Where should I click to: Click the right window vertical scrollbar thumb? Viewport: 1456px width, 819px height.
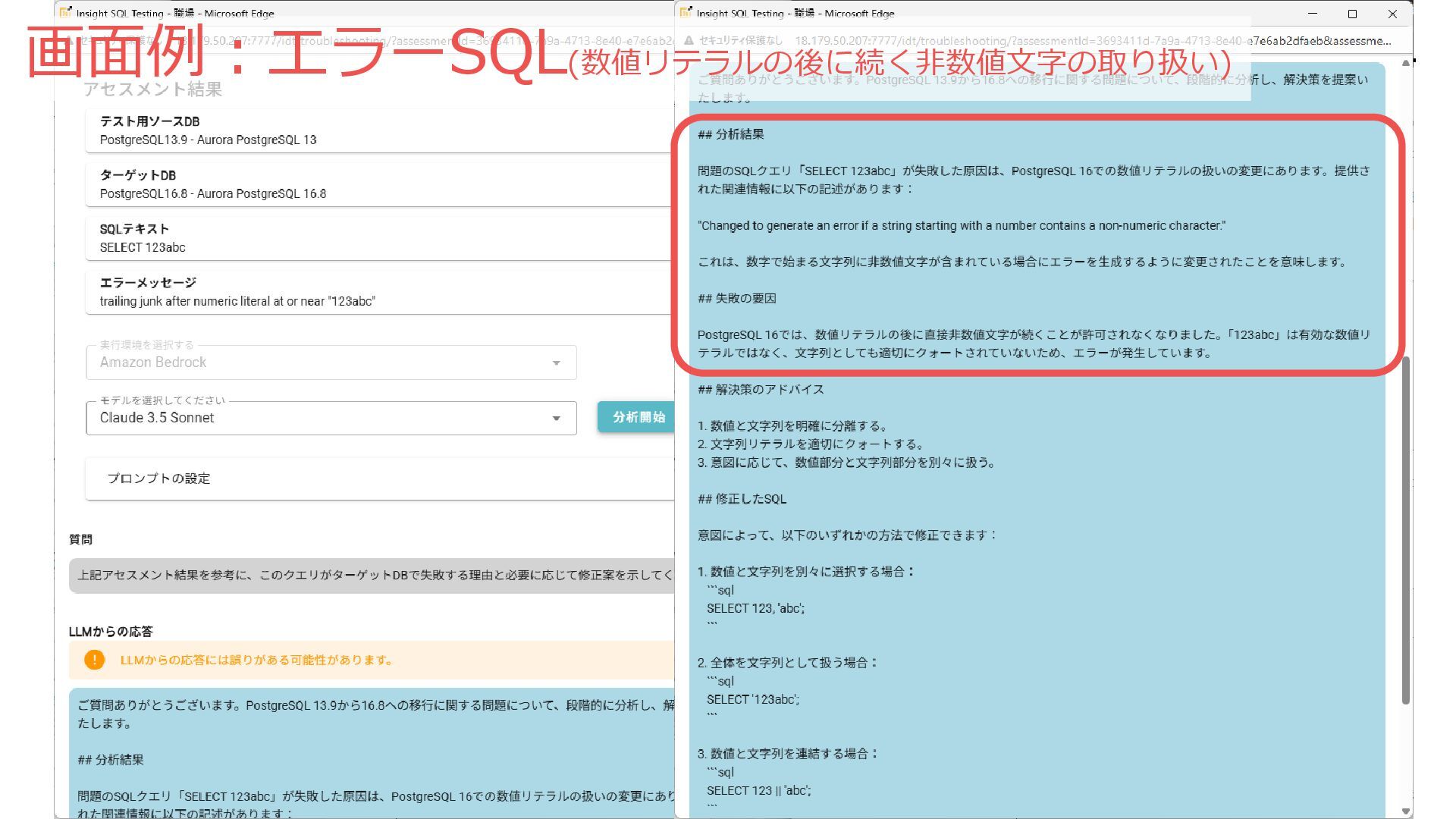1405,531
